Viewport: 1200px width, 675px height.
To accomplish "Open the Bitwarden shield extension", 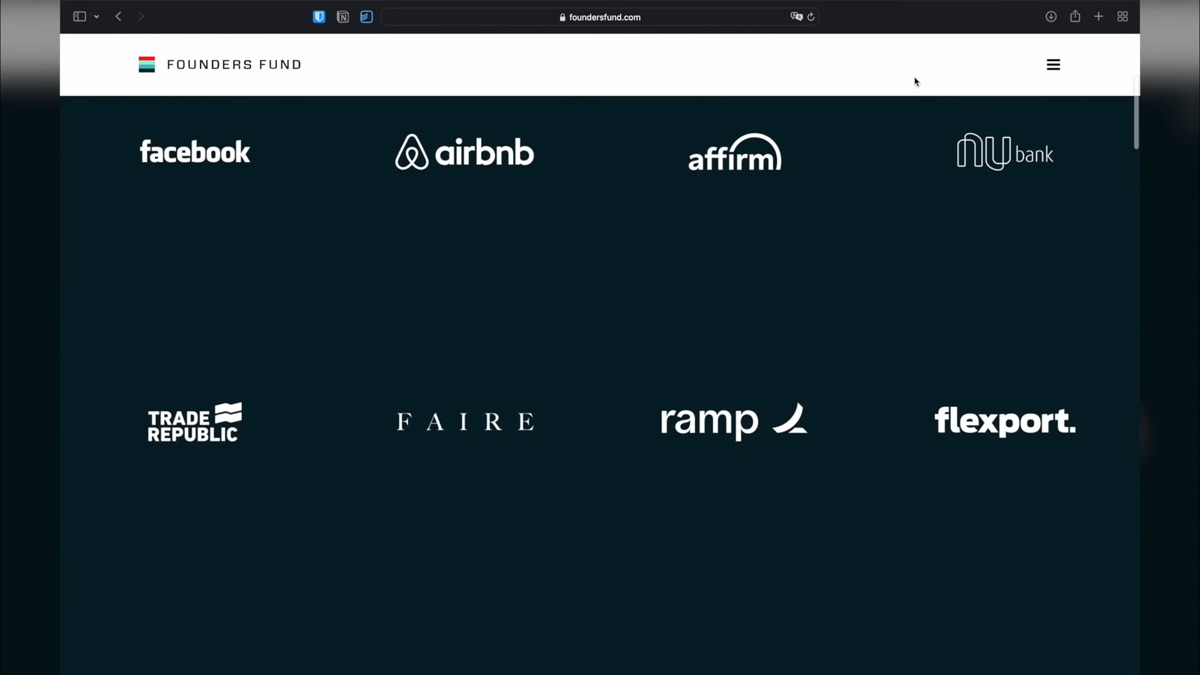I will point(319,17).
